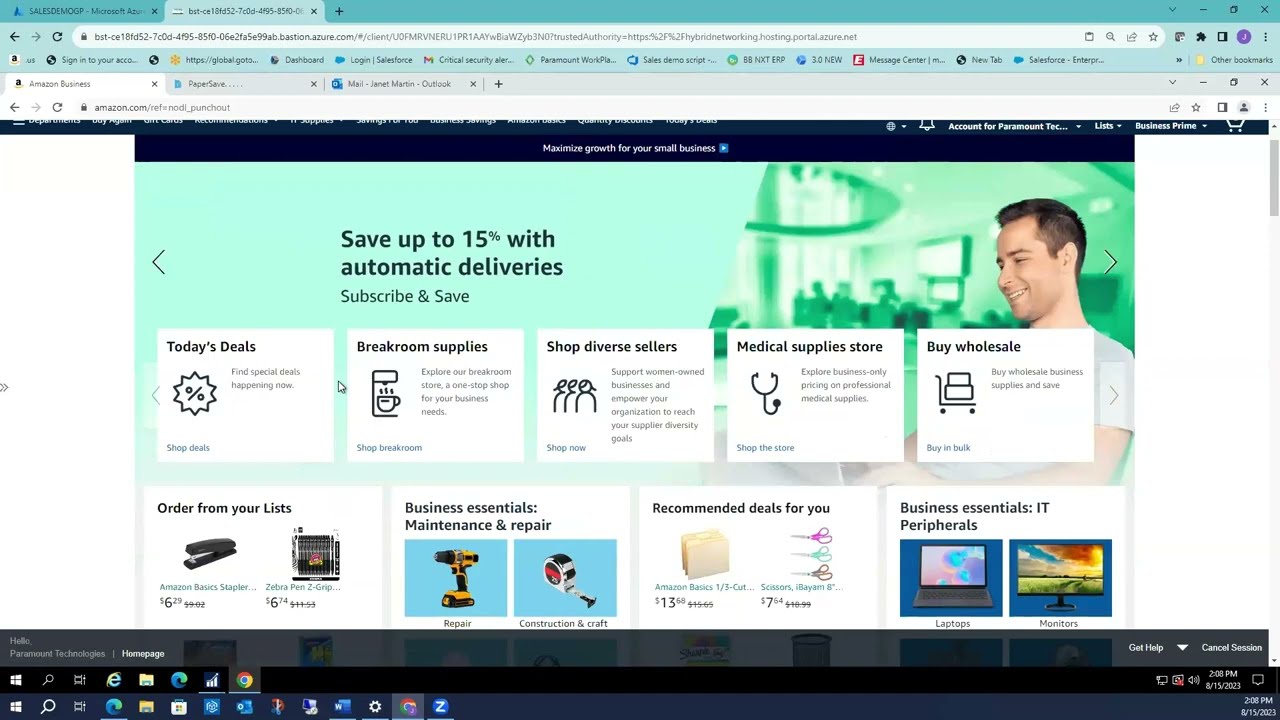Click Cancel Session button
Viewport: 1280px width, 720px height.
[1231, 648]
